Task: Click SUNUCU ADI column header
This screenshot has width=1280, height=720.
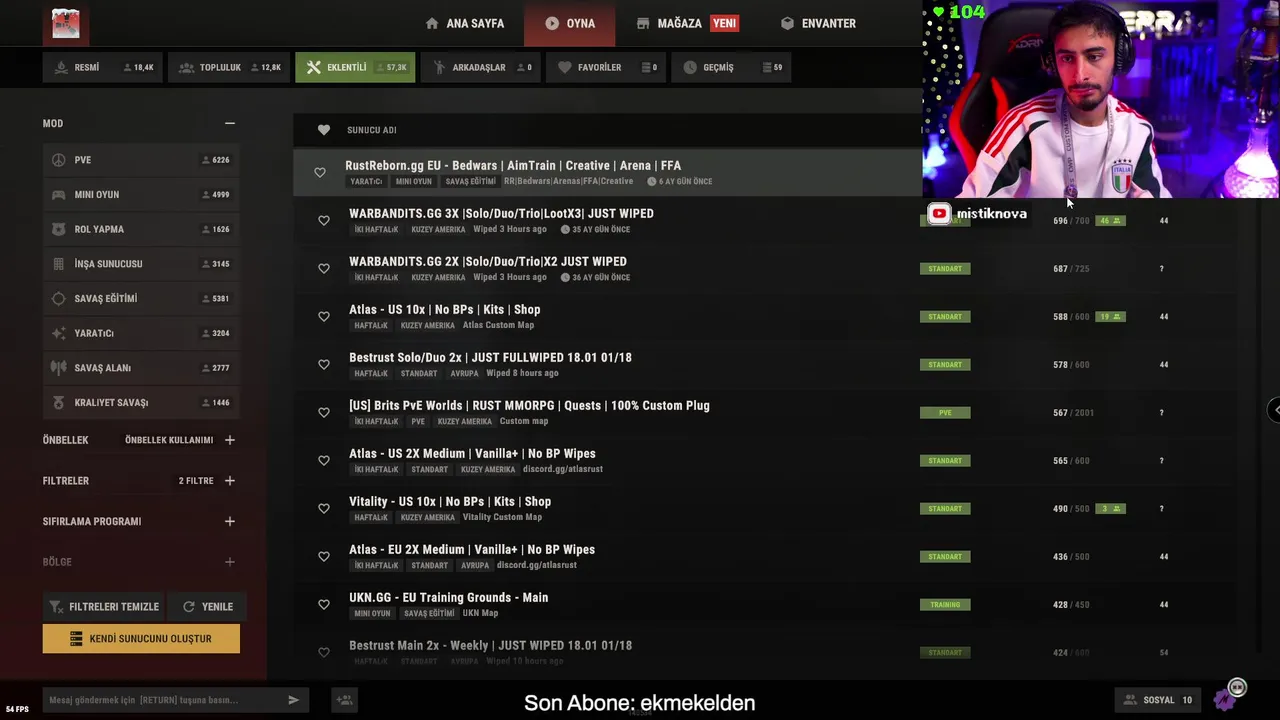Action: pyautogui.click(x=372, y=130)
